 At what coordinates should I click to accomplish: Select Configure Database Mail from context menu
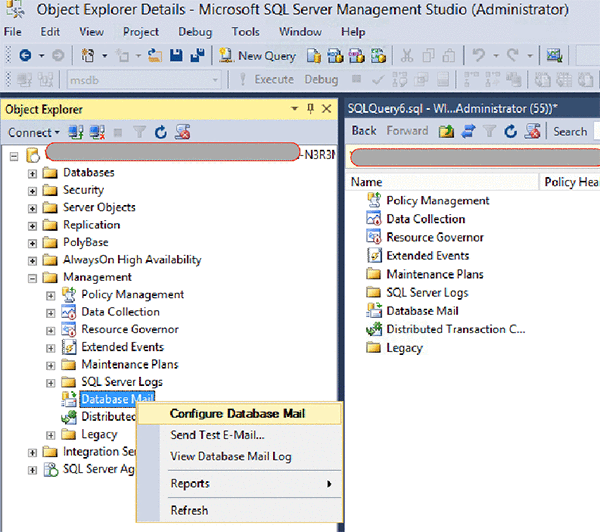(x=239, y=413)
